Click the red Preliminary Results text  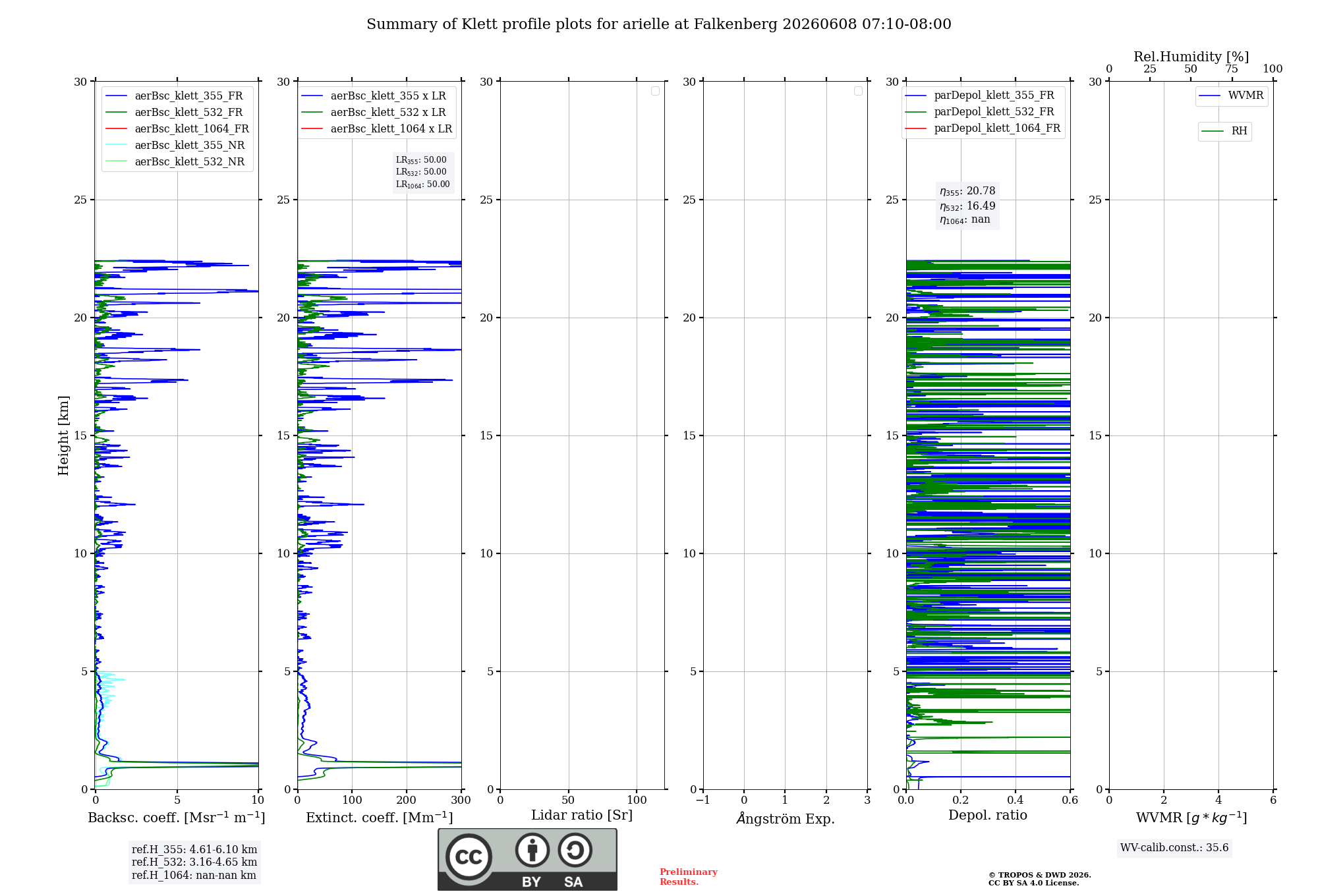(x=689, y=877)
